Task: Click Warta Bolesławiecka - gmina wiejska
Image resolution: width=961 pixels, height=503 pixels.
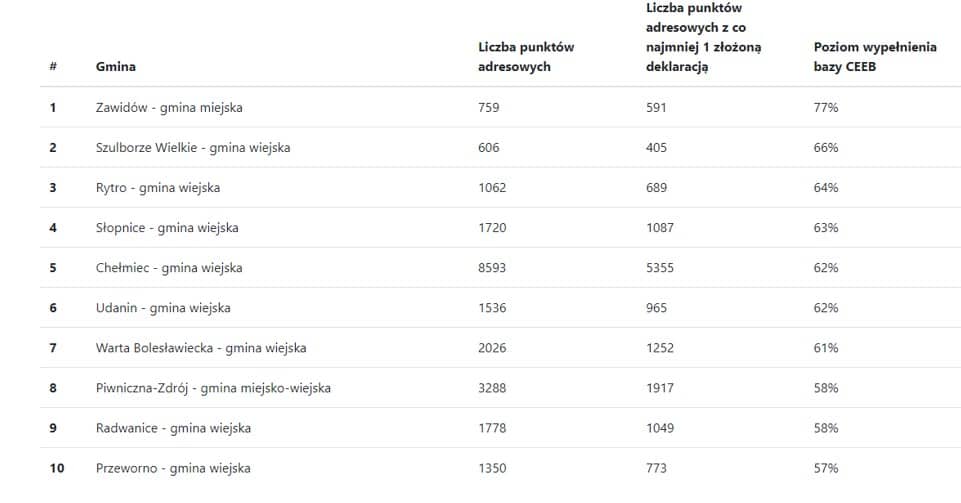Action: pos(201,347)
